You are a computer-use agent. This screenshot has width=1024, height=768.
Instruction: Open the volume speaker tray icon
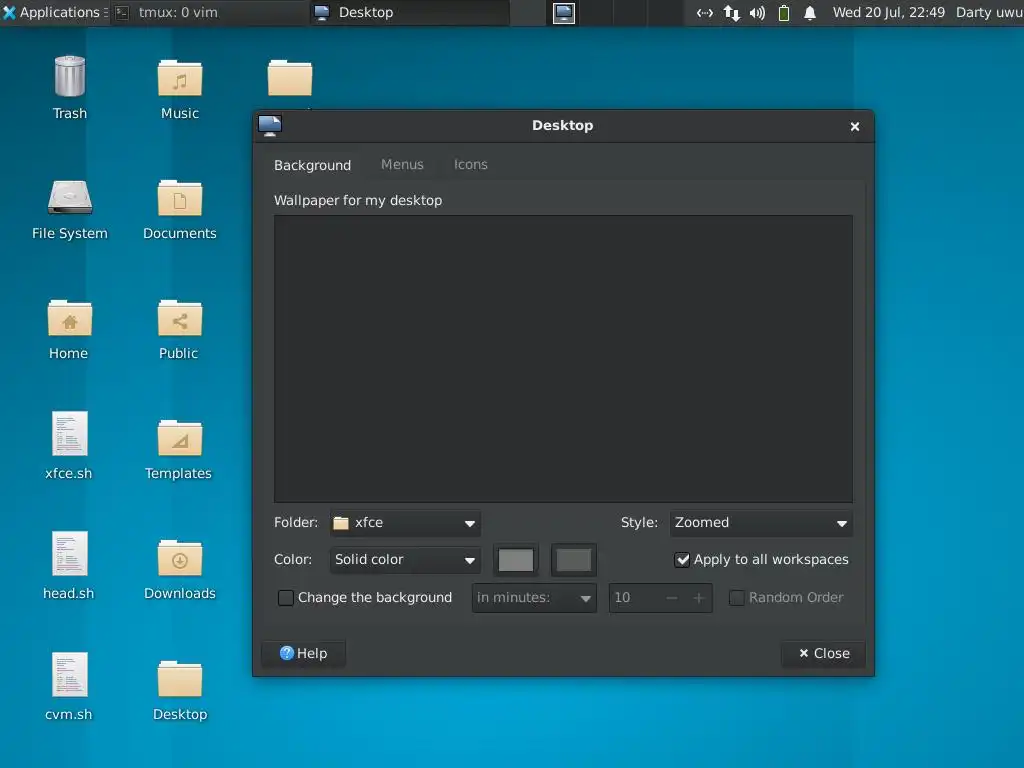pos(758,12)
